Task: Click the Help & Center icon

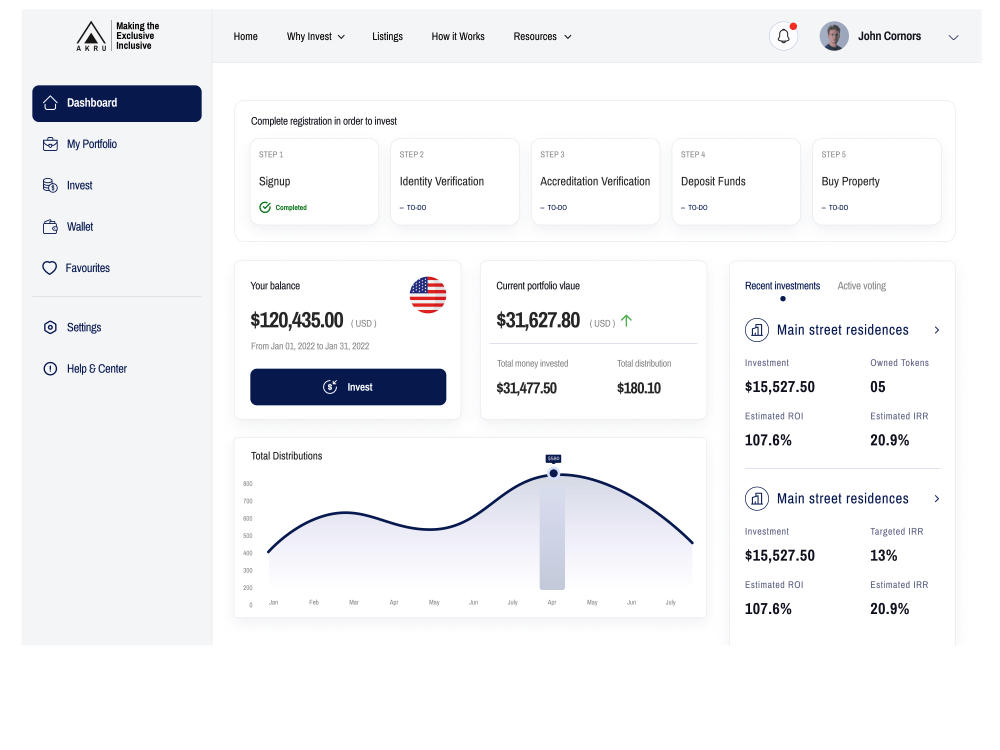Action: pos(49,368)
